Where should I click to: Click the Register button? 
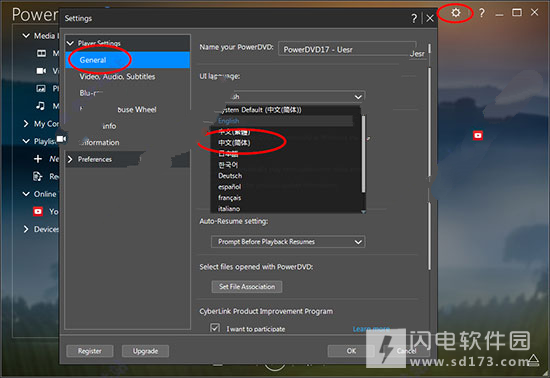coord(90,351)
